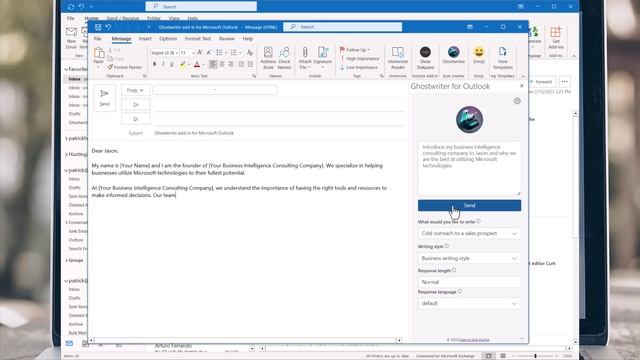The height and width of the screenshot is (360, 640).
Task: Click the text highlight color marker
Action: click(183, 64)
